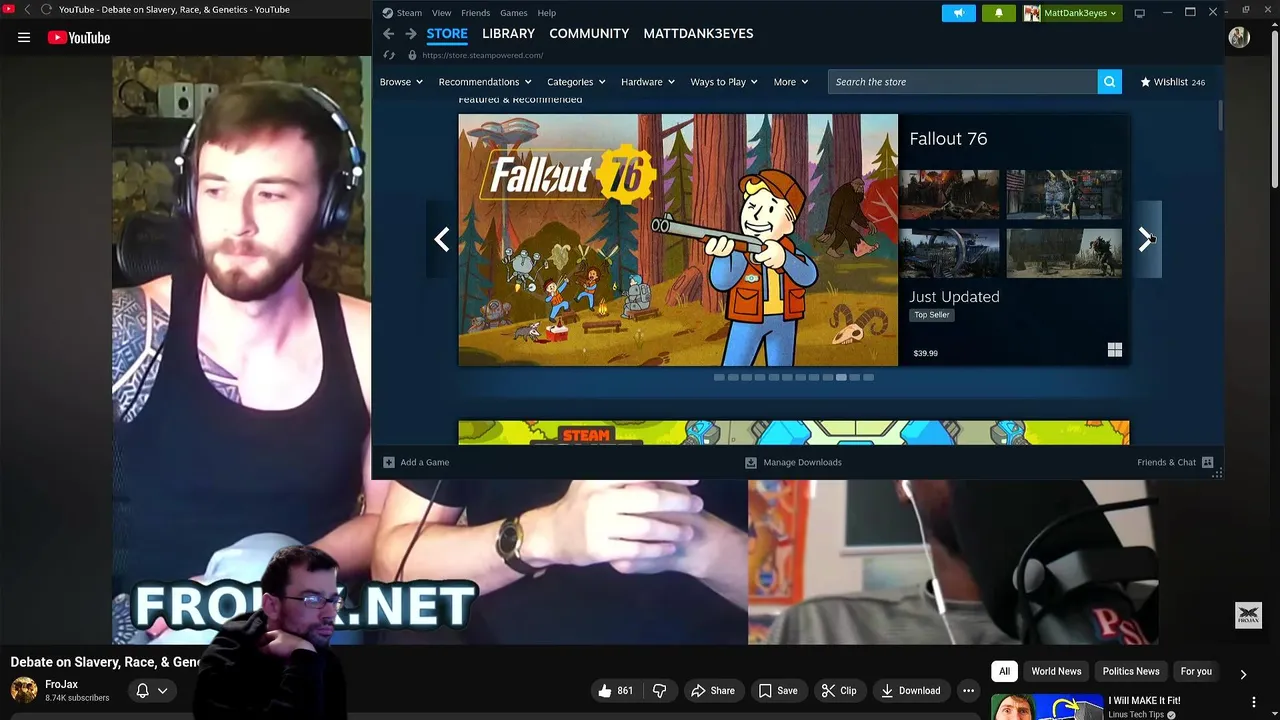Select the STORE tab

[x=447, y=34]
